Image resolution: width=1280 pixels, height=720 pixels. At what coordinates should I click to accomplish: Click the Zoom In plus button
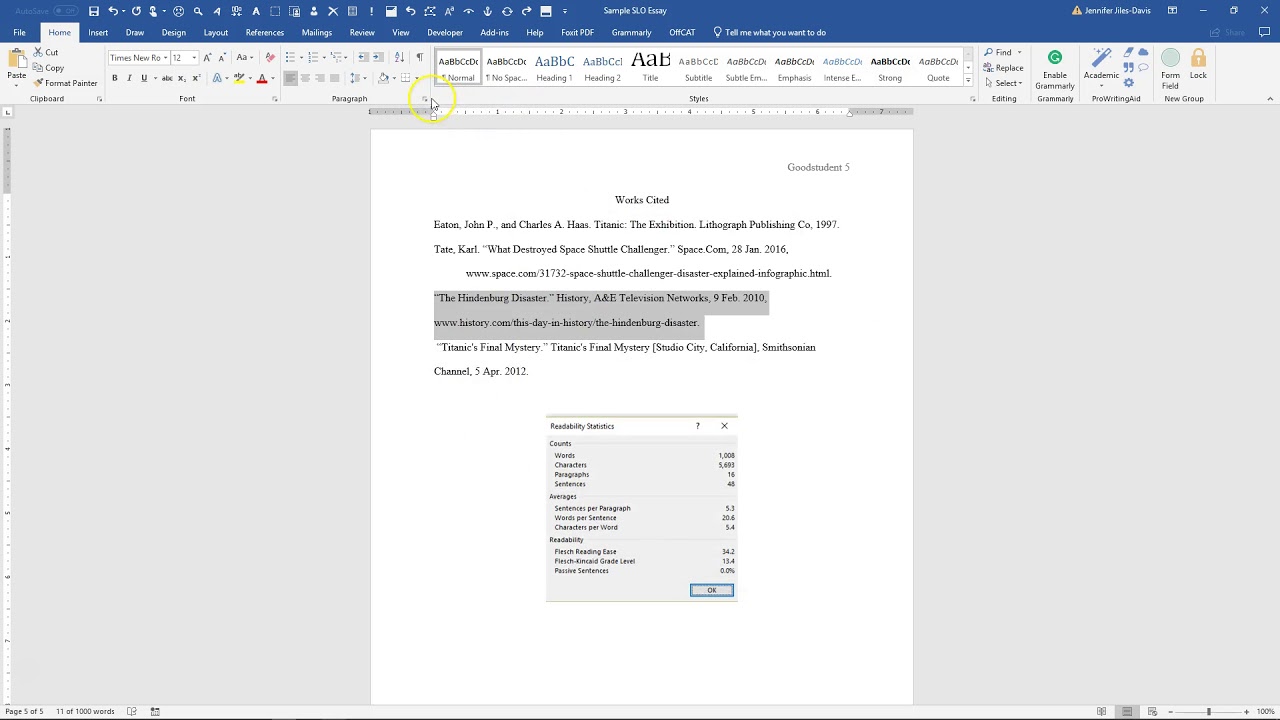1247,711
